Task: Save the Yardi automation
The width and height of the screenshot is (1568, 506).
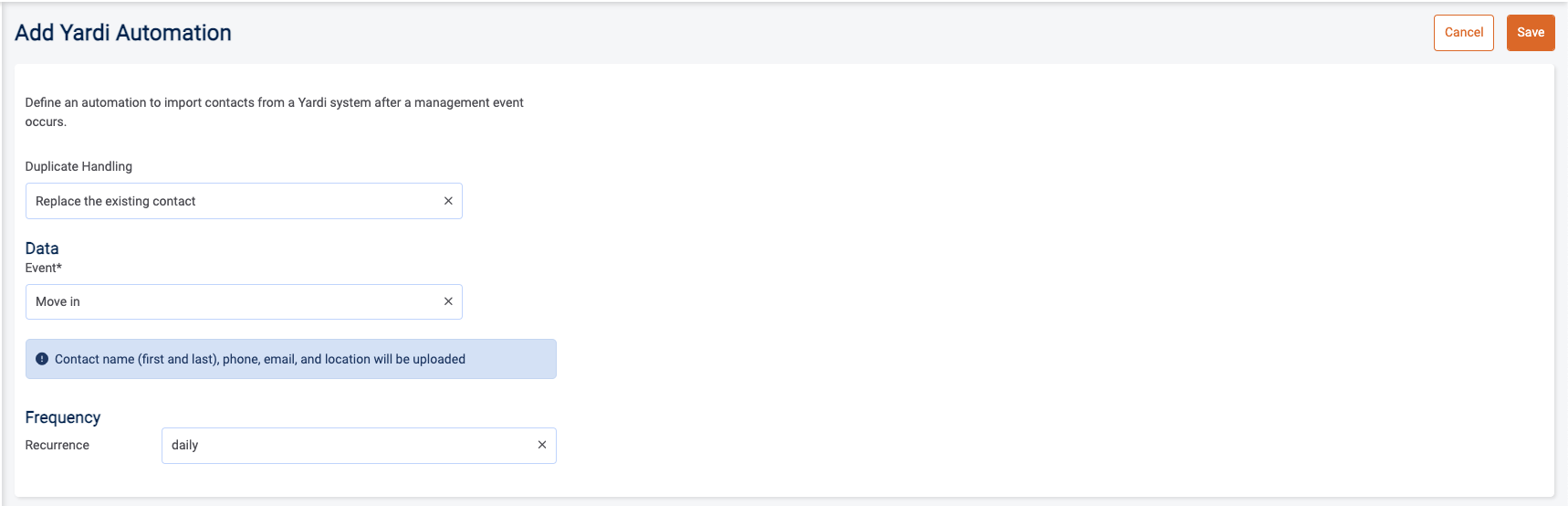Action: [1531, 33]
